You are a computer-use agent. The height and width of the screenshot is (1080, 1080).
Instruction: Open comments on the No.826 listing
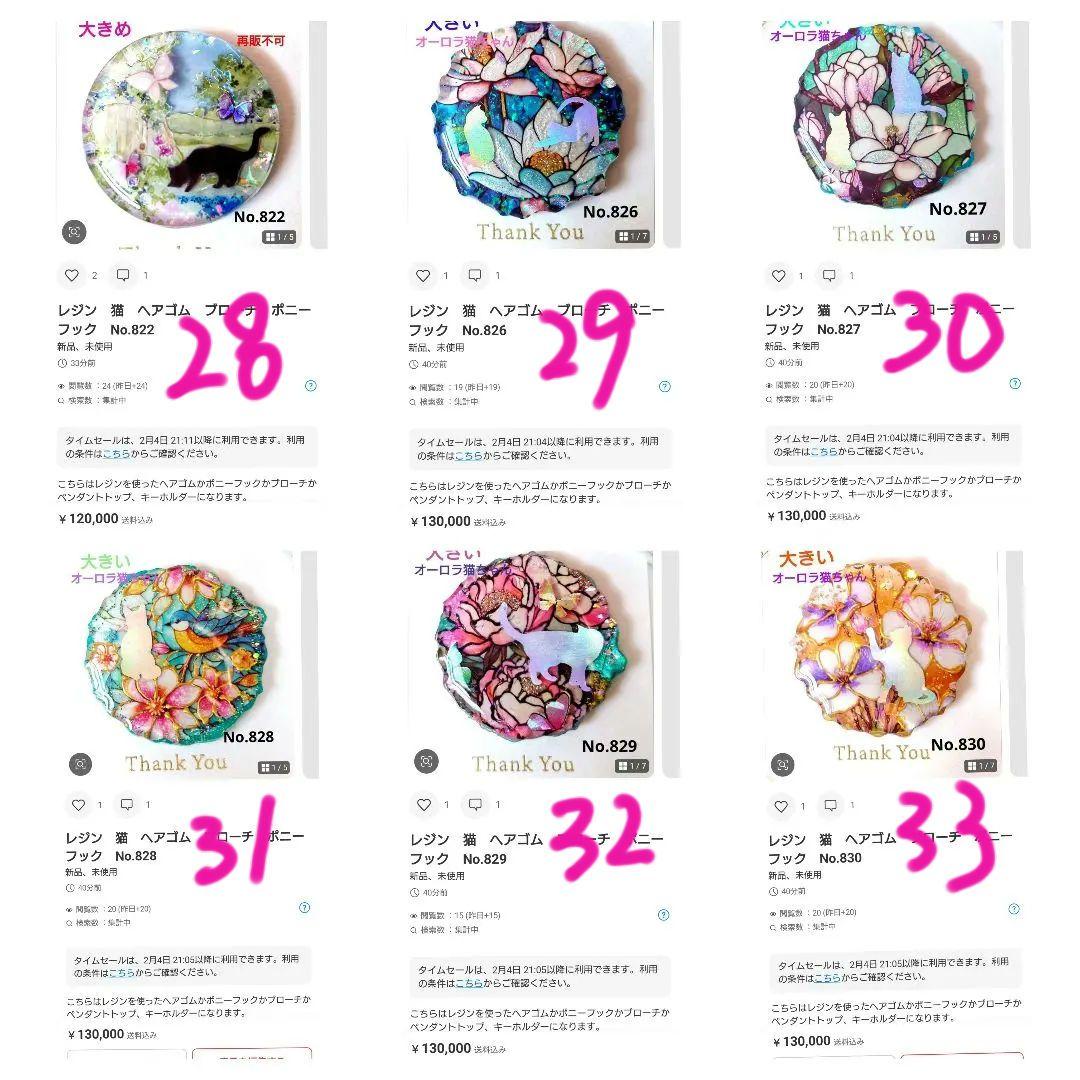pos(475,276)
